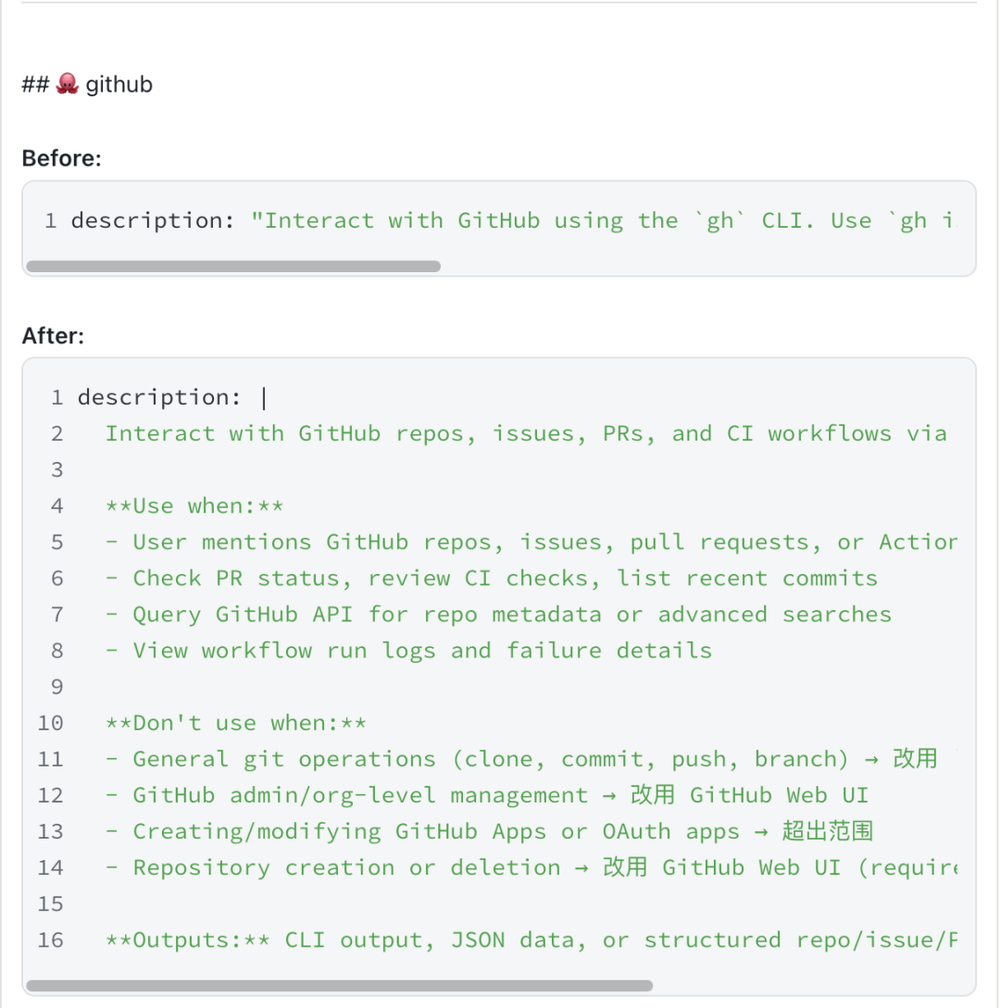
Task: Click the "Check PR status" line
Action: 491,578
